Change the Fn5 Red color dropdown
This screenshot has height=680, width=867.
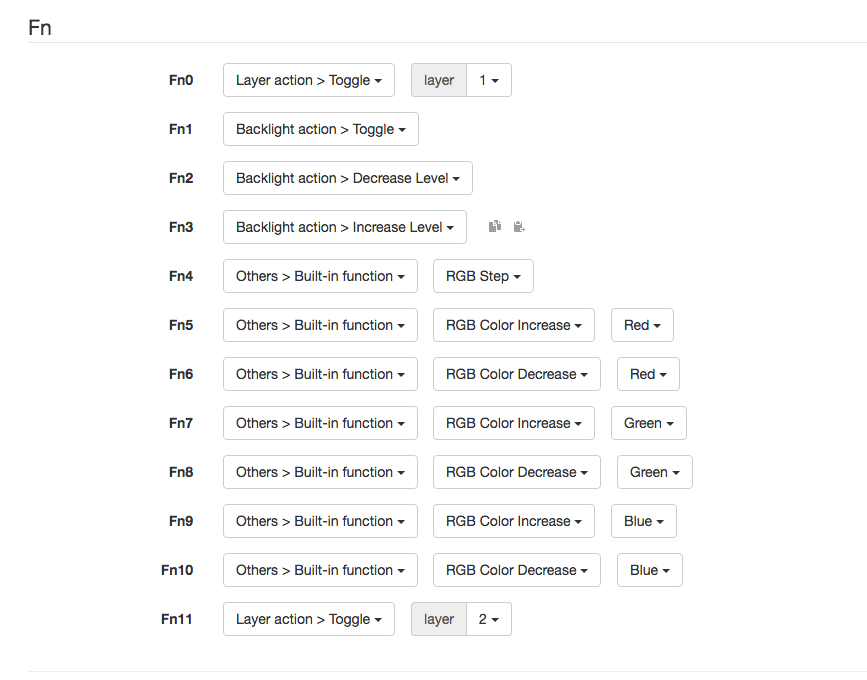pos(642,325)
